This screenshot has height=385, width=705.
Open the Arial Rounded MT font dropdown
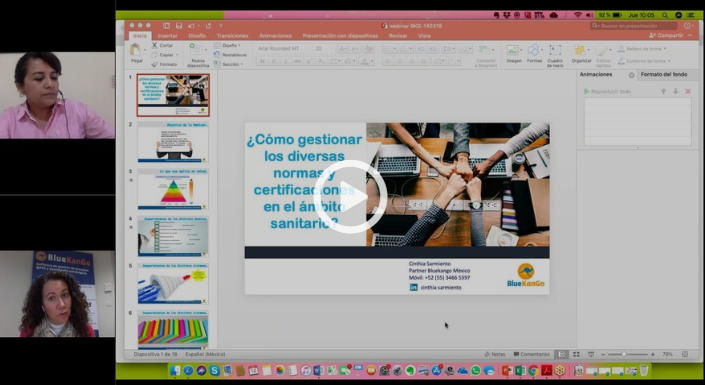(282, 49)
